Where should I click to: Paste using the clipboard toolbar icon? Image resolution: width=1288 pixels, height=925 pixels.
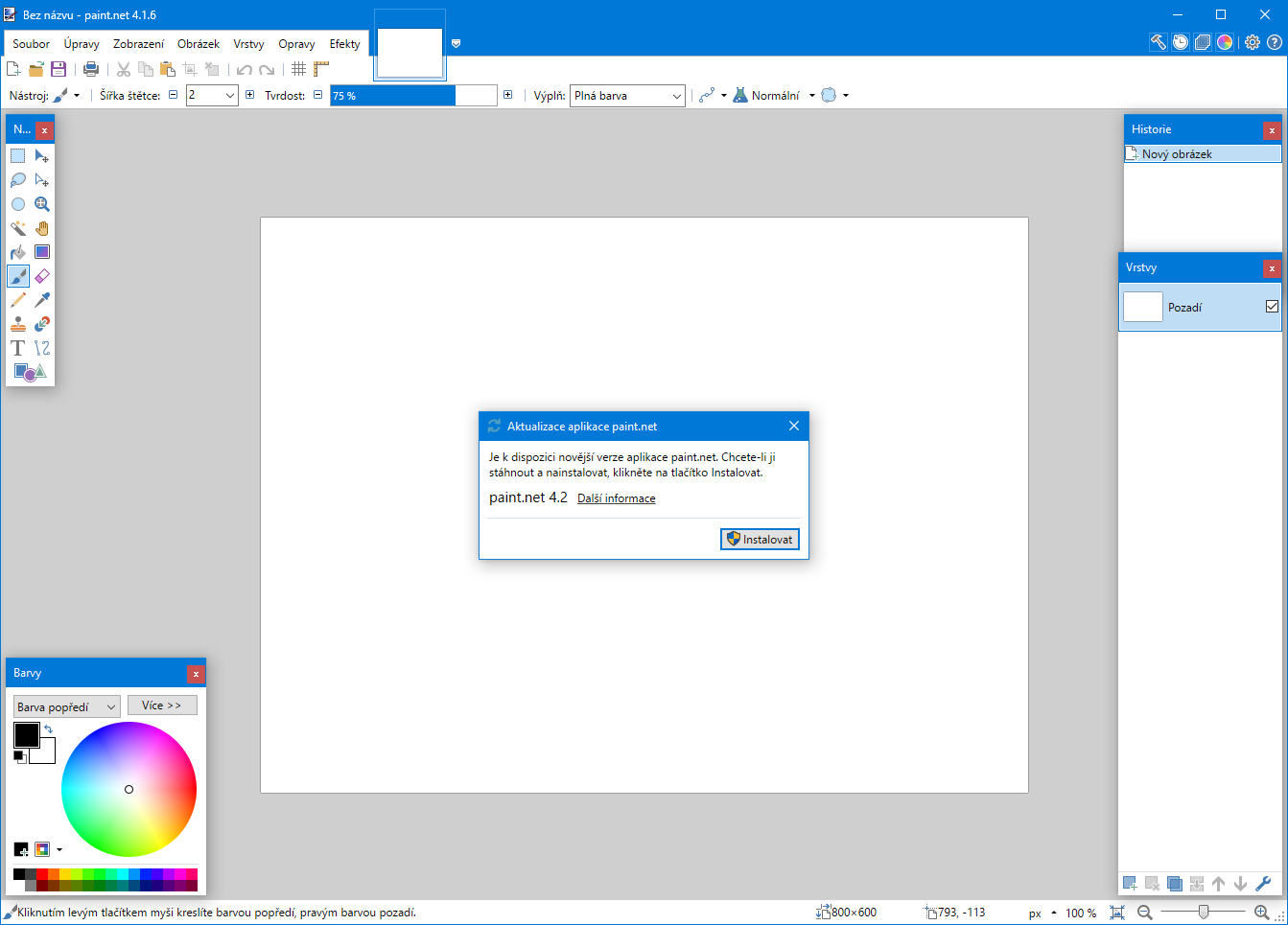pos(168,69)
